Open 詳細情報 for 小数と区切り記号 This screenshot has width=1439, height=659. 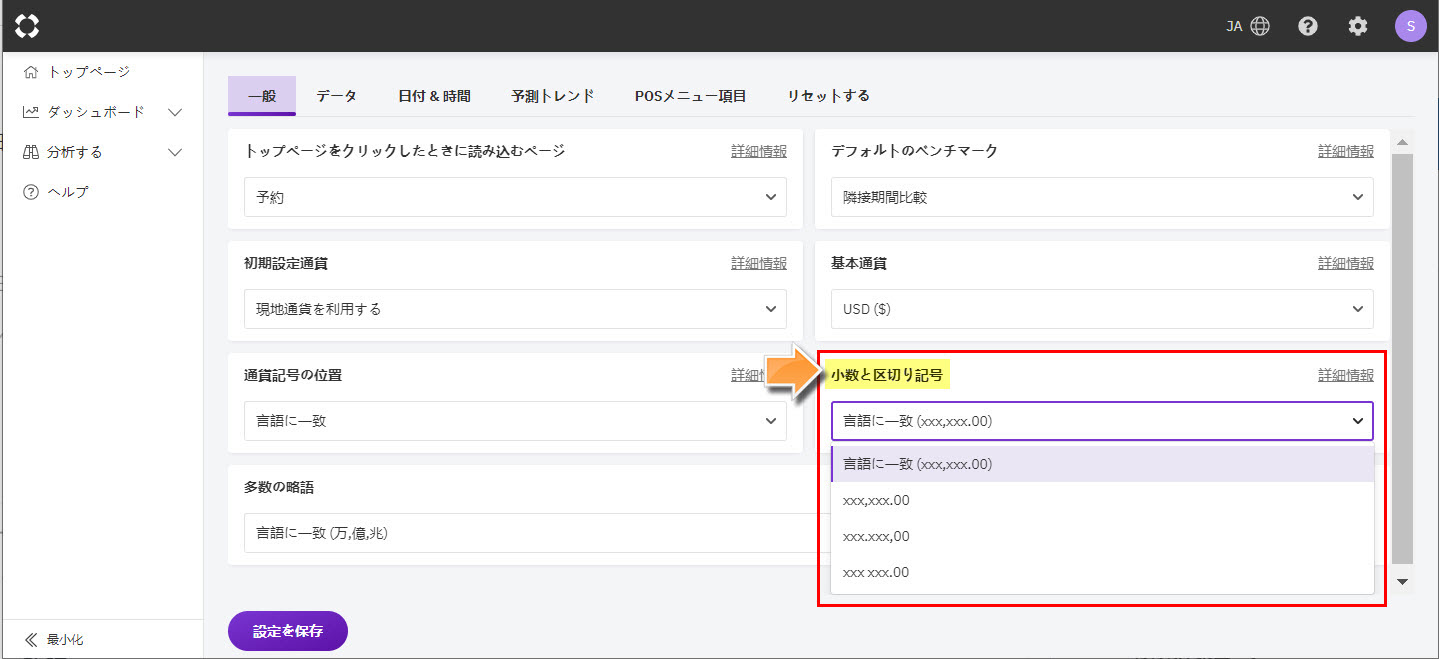pyautogui.click(x=1346, y=375)
